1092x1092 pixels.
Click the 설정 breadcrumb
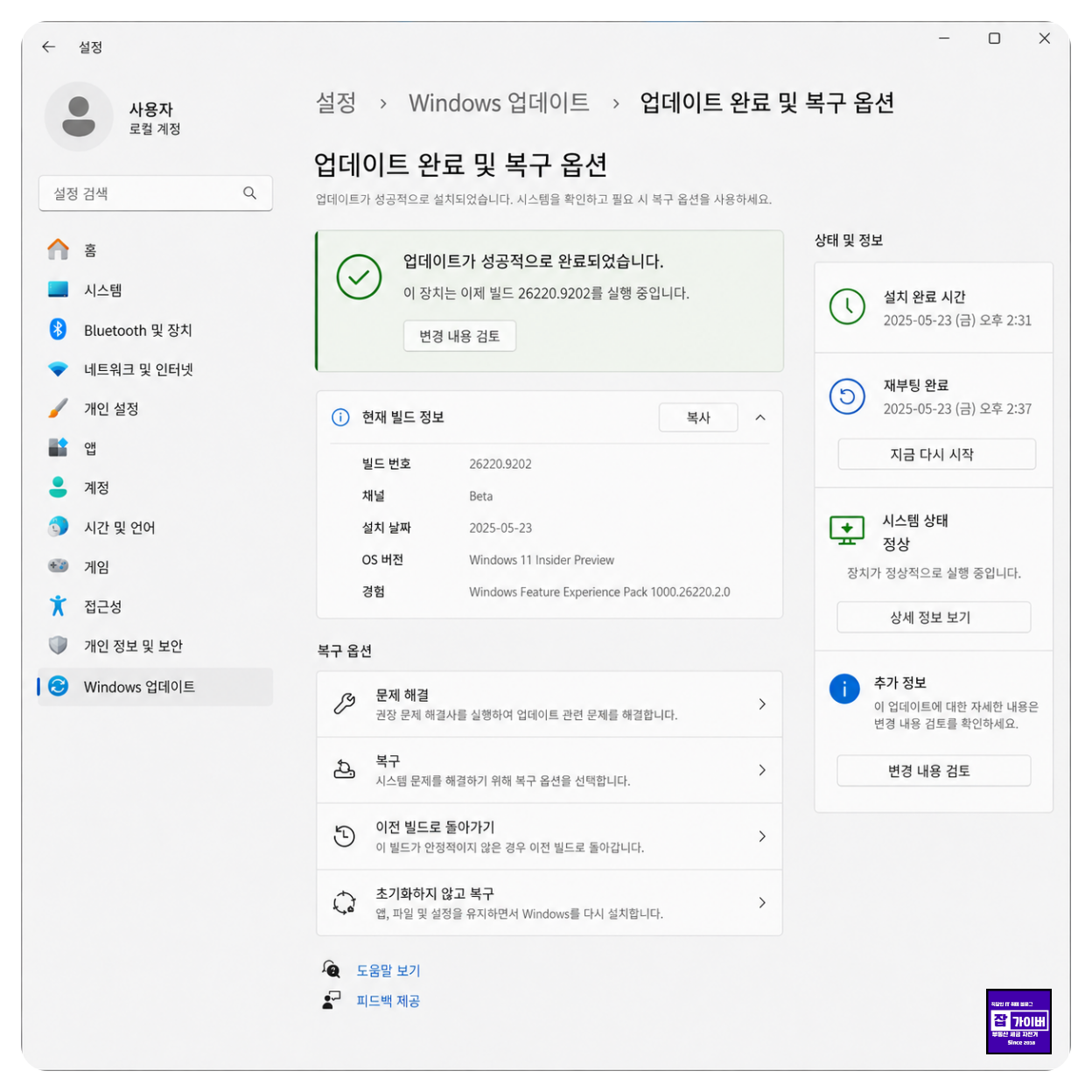coord(336,103)
